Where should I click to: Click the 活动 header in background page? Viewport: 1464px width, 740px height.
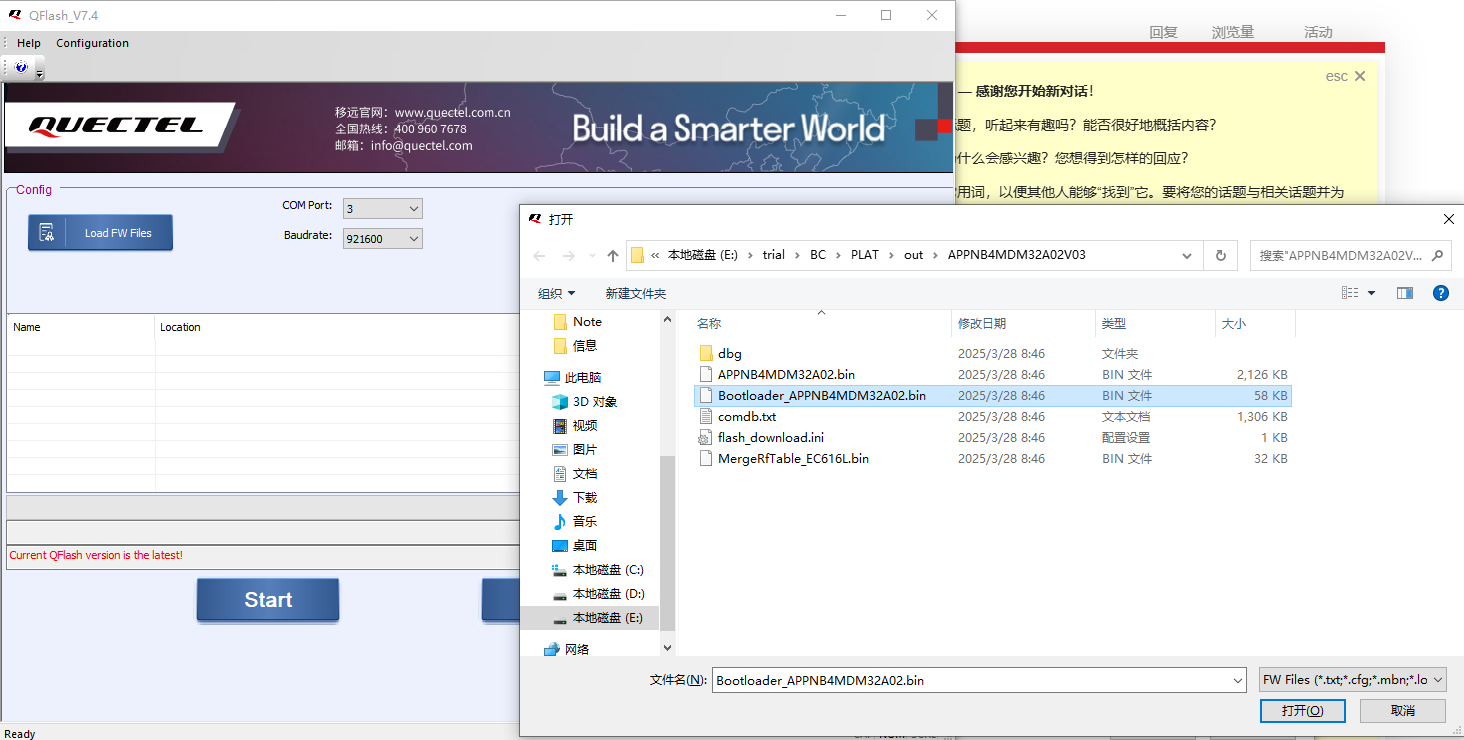point(1318,32)
